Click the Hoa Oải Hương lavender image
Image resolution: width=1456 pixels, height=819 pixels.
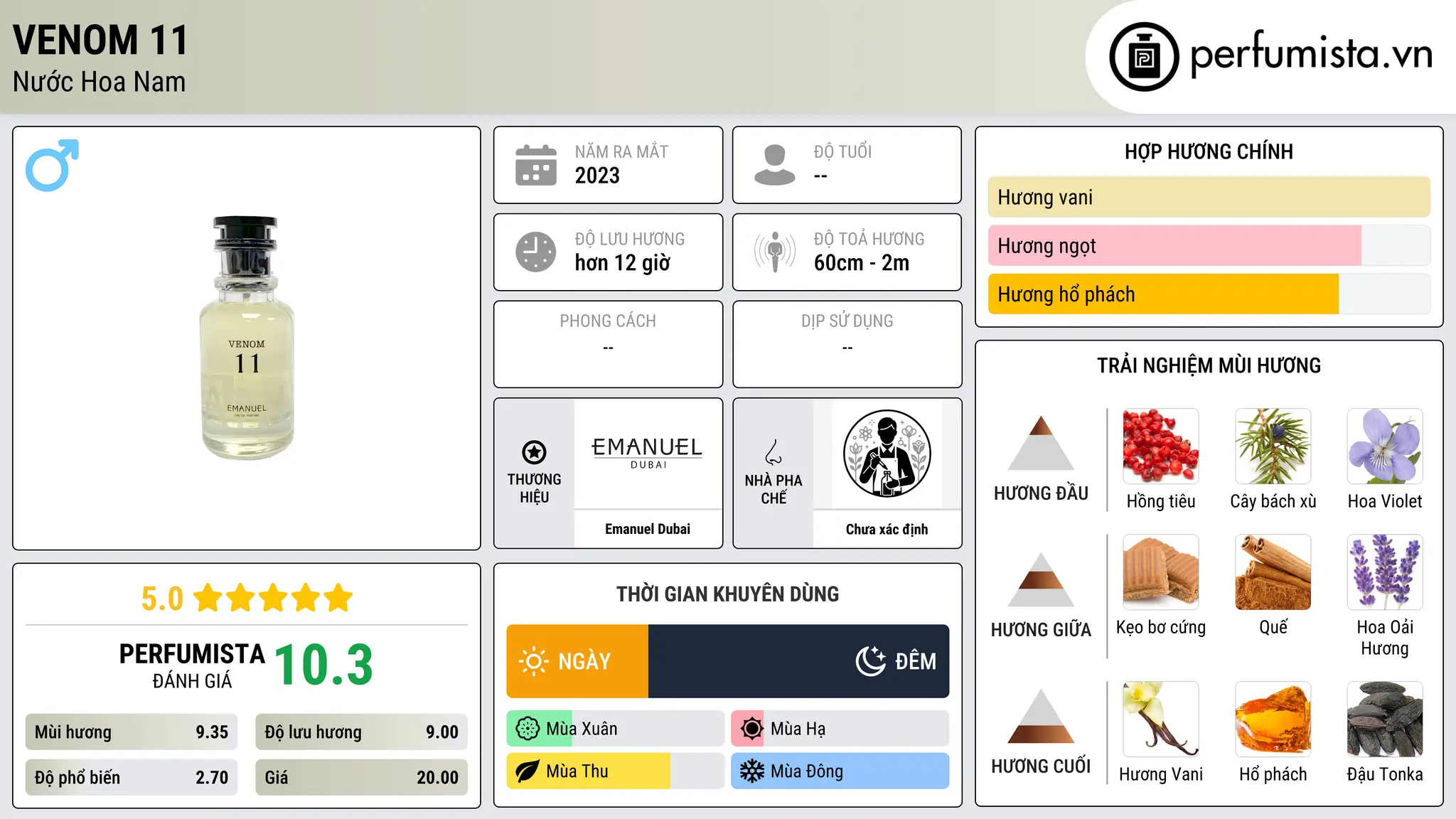point(1385,572)
